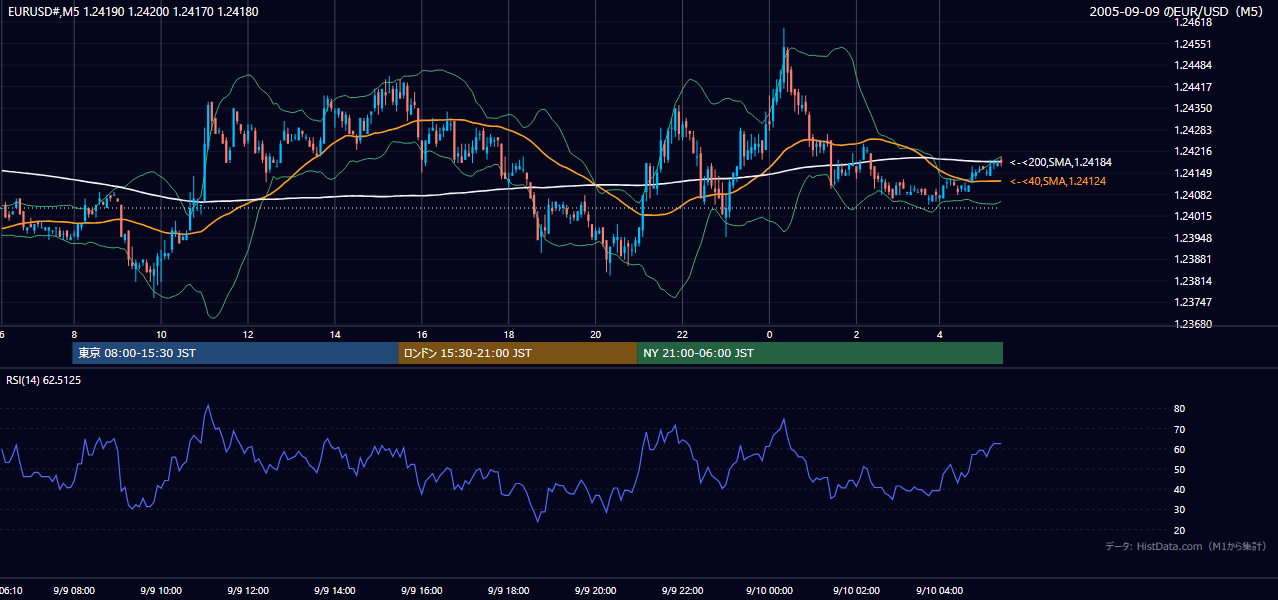Click the 200 SMA 1.24184 label
This screenshot has width=1278, height=600.
point(1061,162)
